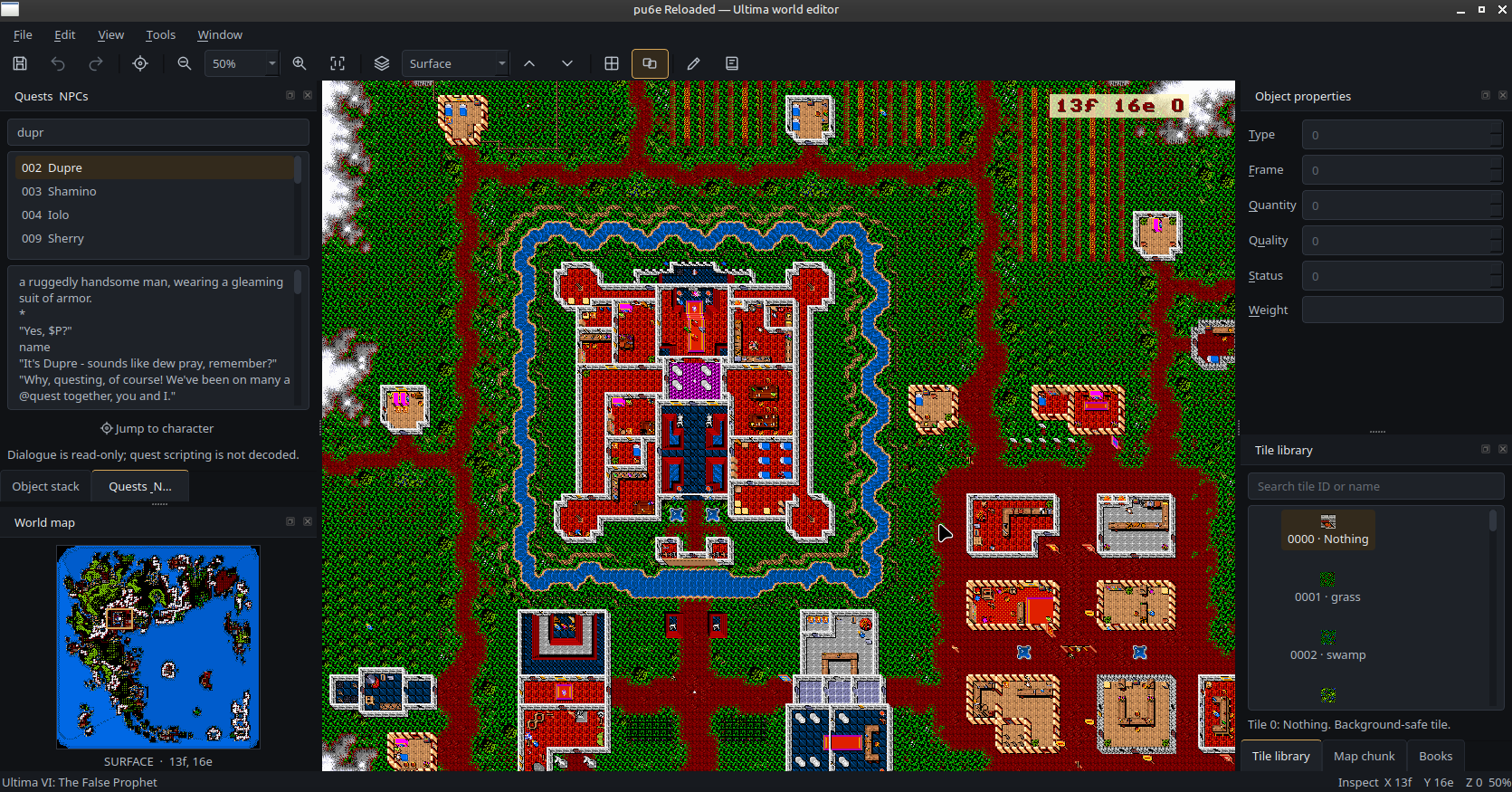
Task: Float the World map panel
Action: coord(290,521)
